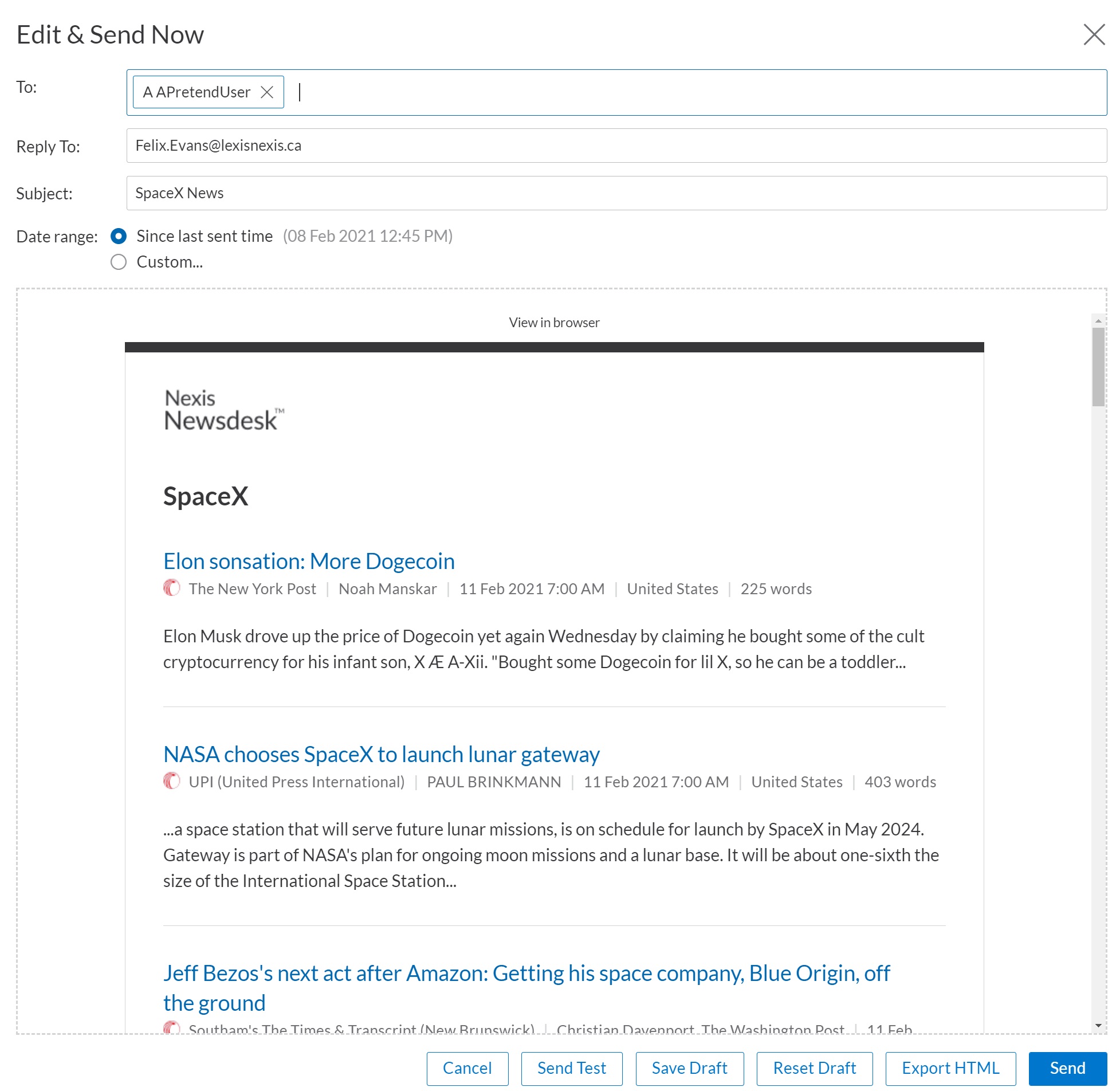
Task: Click author name PAUL BRINKMANN
Action: click(494, 782)
